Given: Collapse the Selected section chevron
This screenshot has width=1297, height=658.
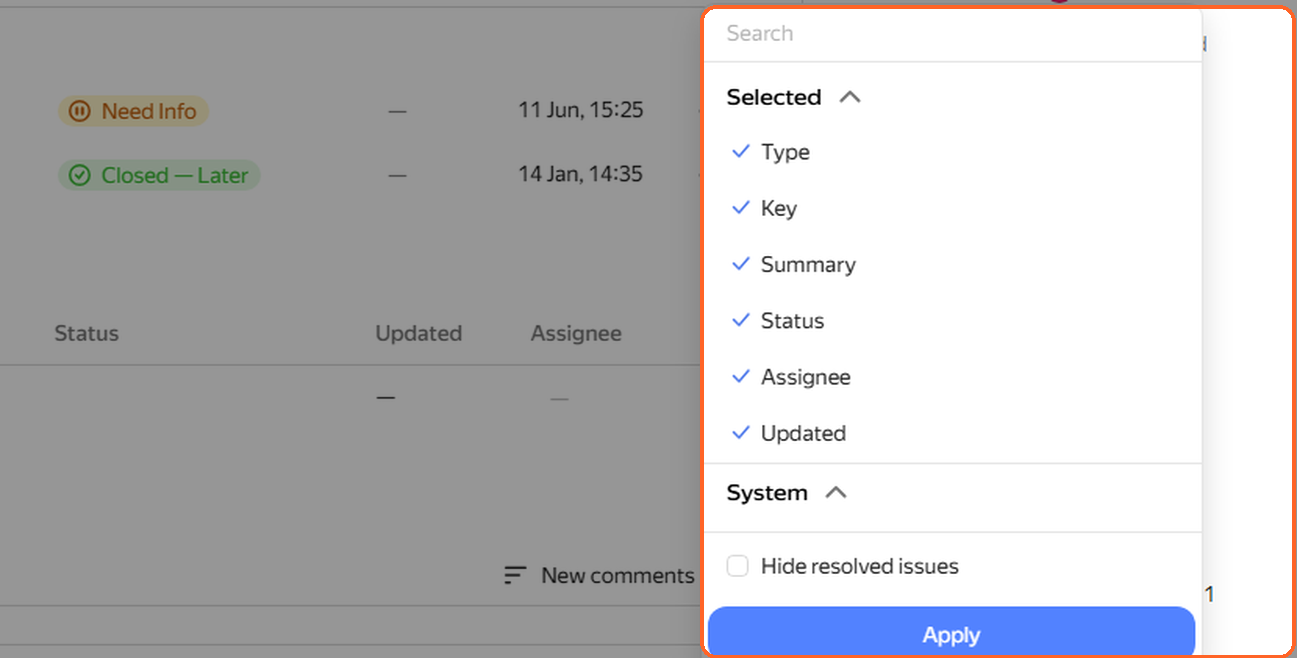Looking at the screenshot, I should [850, 97].
